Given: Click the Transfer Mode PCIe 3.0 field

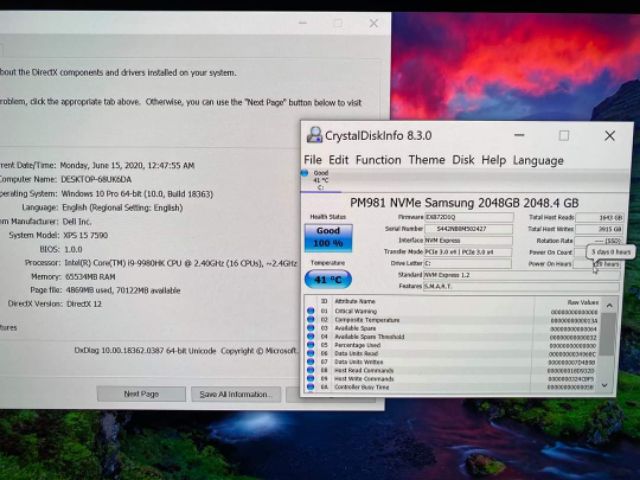Looking at the screenshot, I should coord(468,252).
